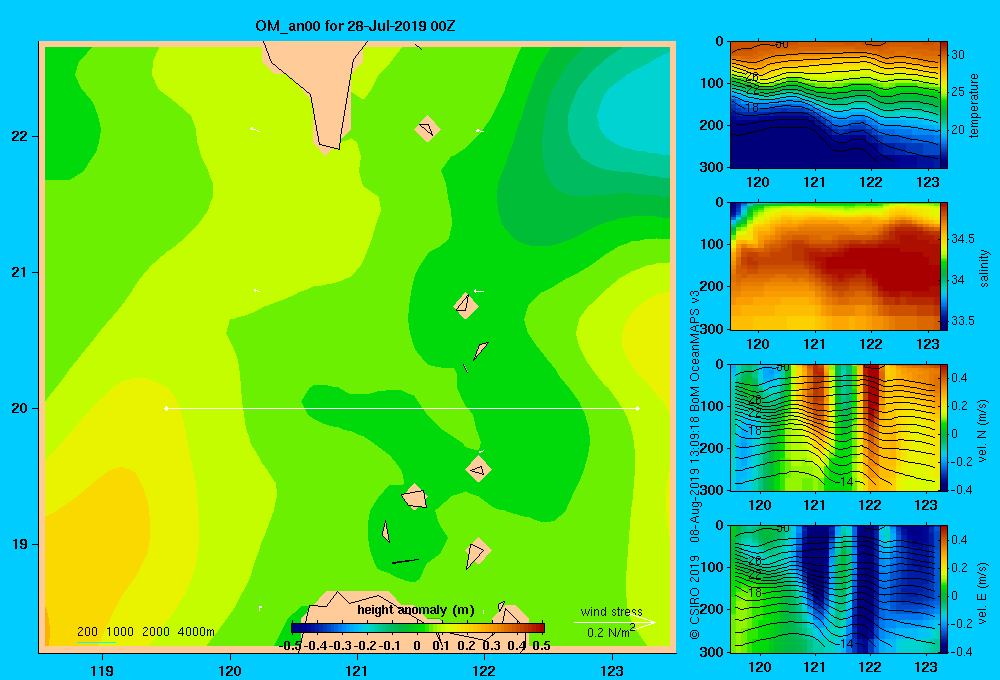Click the '34.5' tick on the salinity colorbar
Image resolution: width=1000 pixels, height=680 pixels.
[963, 239]
